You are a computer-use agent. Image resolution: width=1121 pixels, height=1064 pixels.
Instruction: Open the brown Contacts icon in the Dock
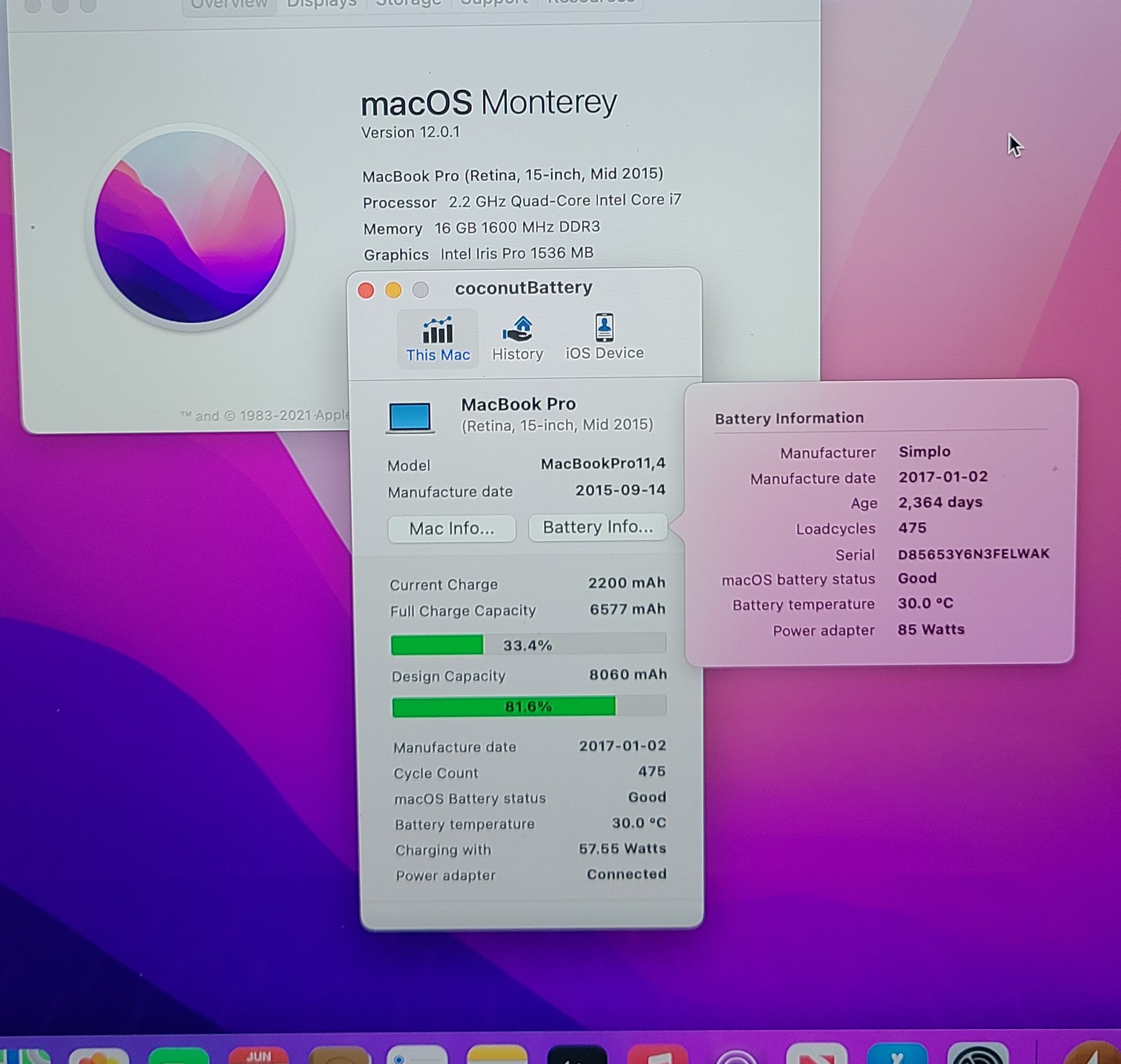point(339,1055)
